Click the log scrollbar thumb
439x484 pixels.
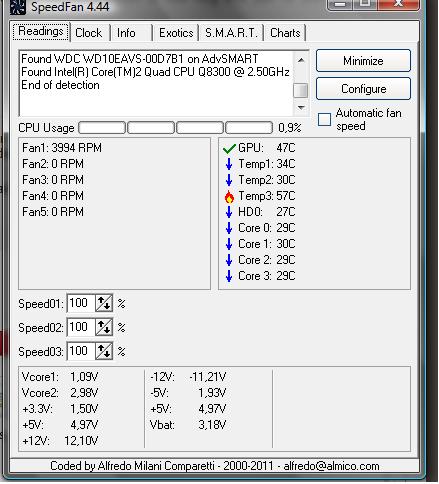click(x=301, y=90)
